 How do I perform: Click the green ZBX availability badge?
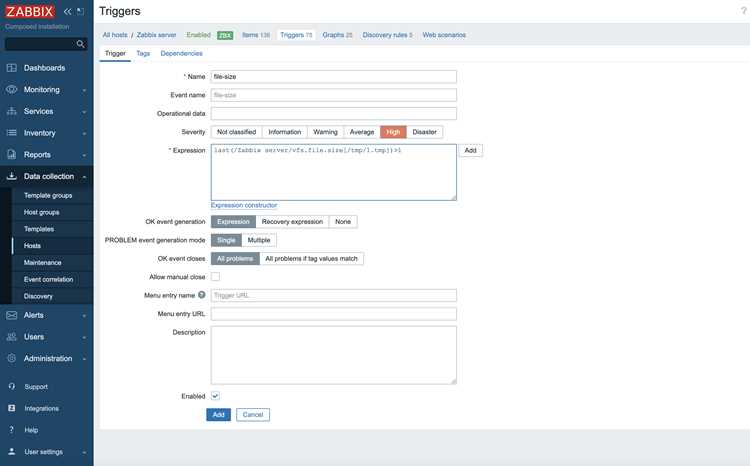225,35
